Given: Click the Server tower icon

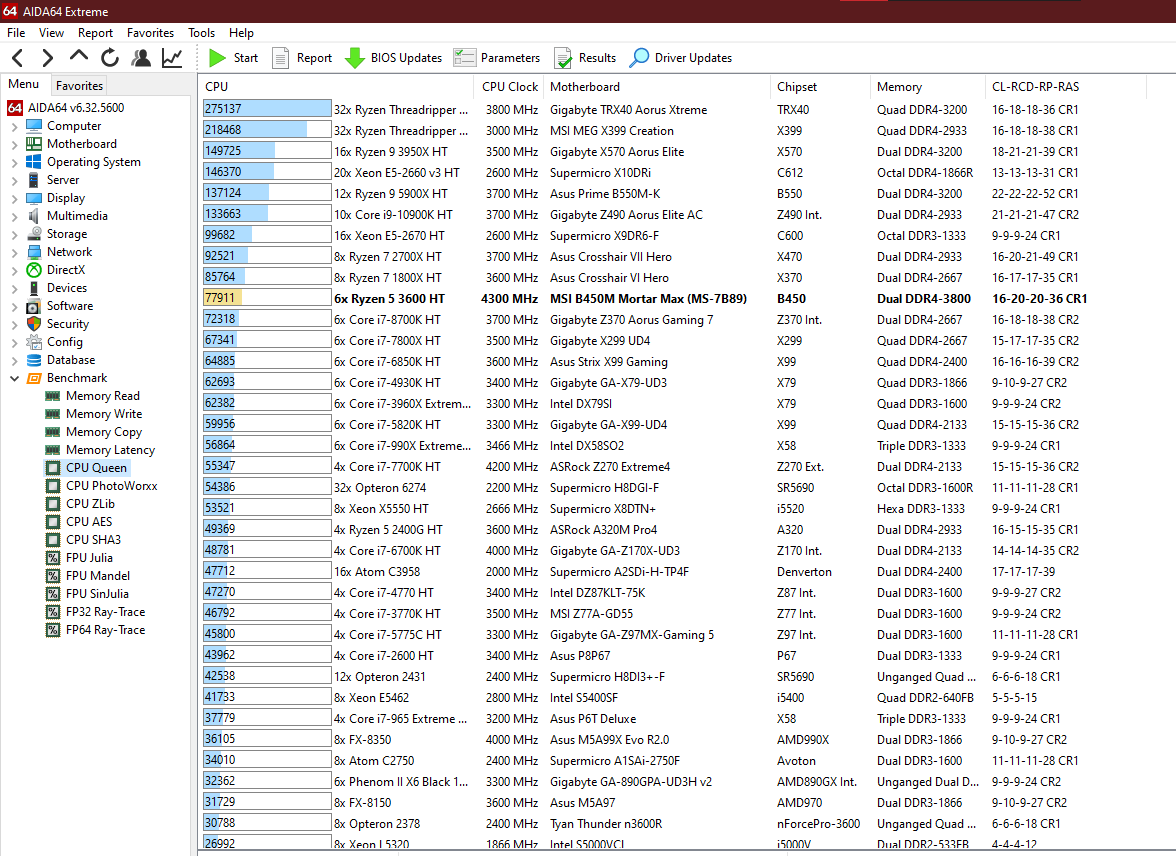Looking at the screenshot, I should [x=34, y=180].
